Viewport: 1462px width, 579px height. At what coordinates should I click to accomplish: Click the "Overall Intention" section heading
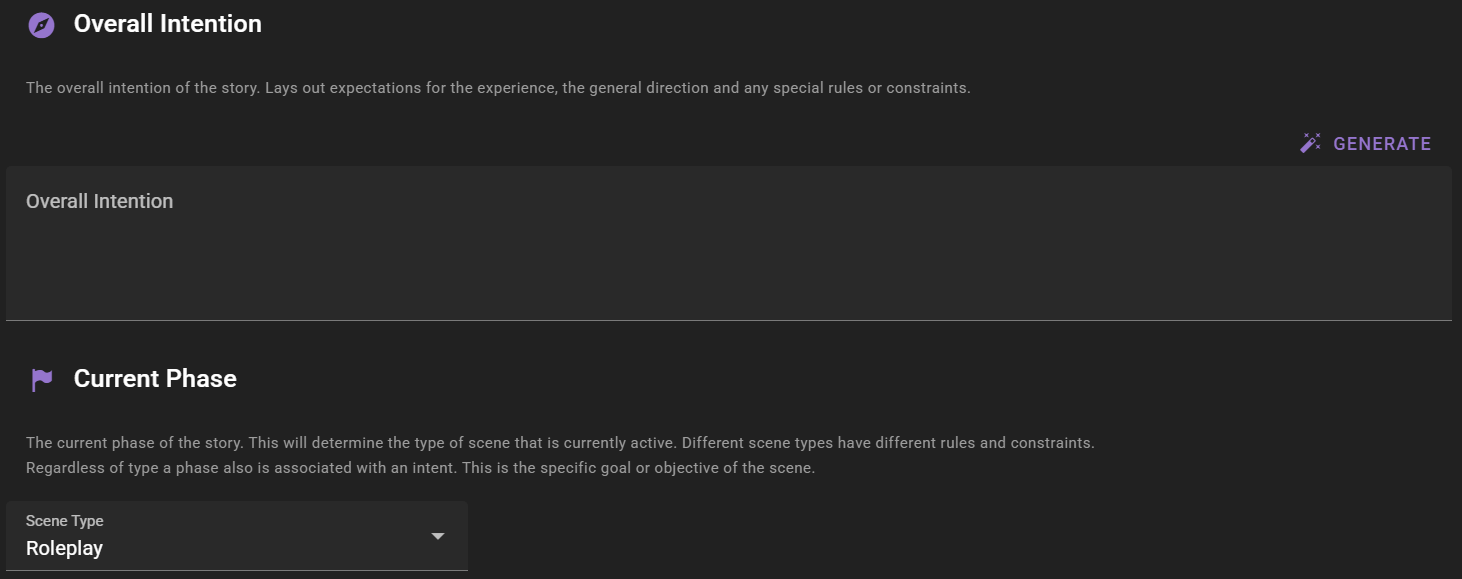pyautogui.click(x=168, y=24)
